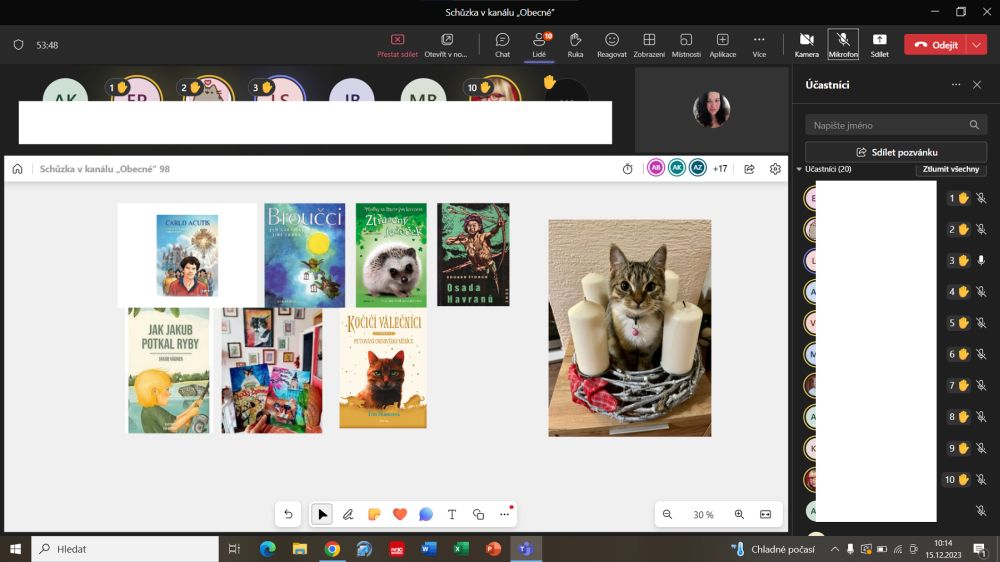
Task: Raise hand with Ruka button
Action: pos(575,45)
